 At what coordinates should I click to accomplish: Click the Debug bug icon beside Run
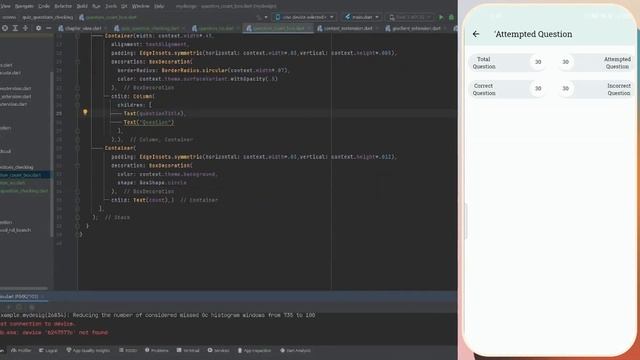(451, 17)
